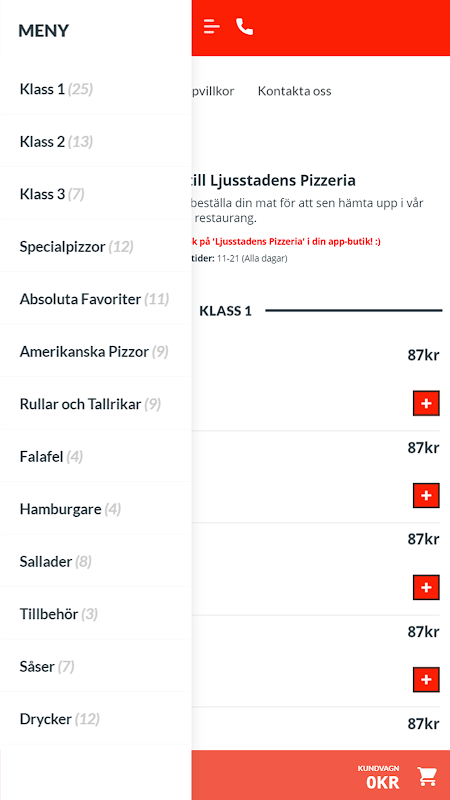The width and height of the screenshot is (450, 800).
Task: Open the shopping cart icon
Action: (x=427, y=776)
